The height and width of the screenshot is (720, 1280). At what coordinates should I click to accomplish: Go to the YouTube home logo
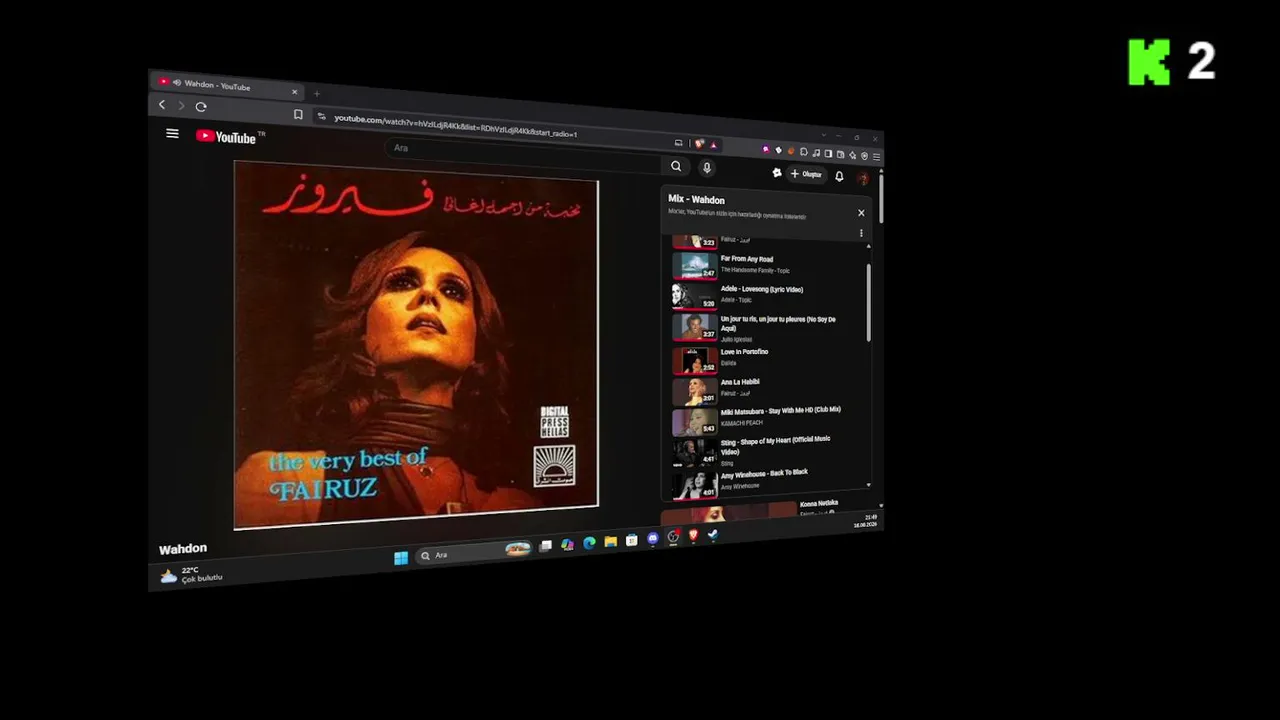coord(227,136)
